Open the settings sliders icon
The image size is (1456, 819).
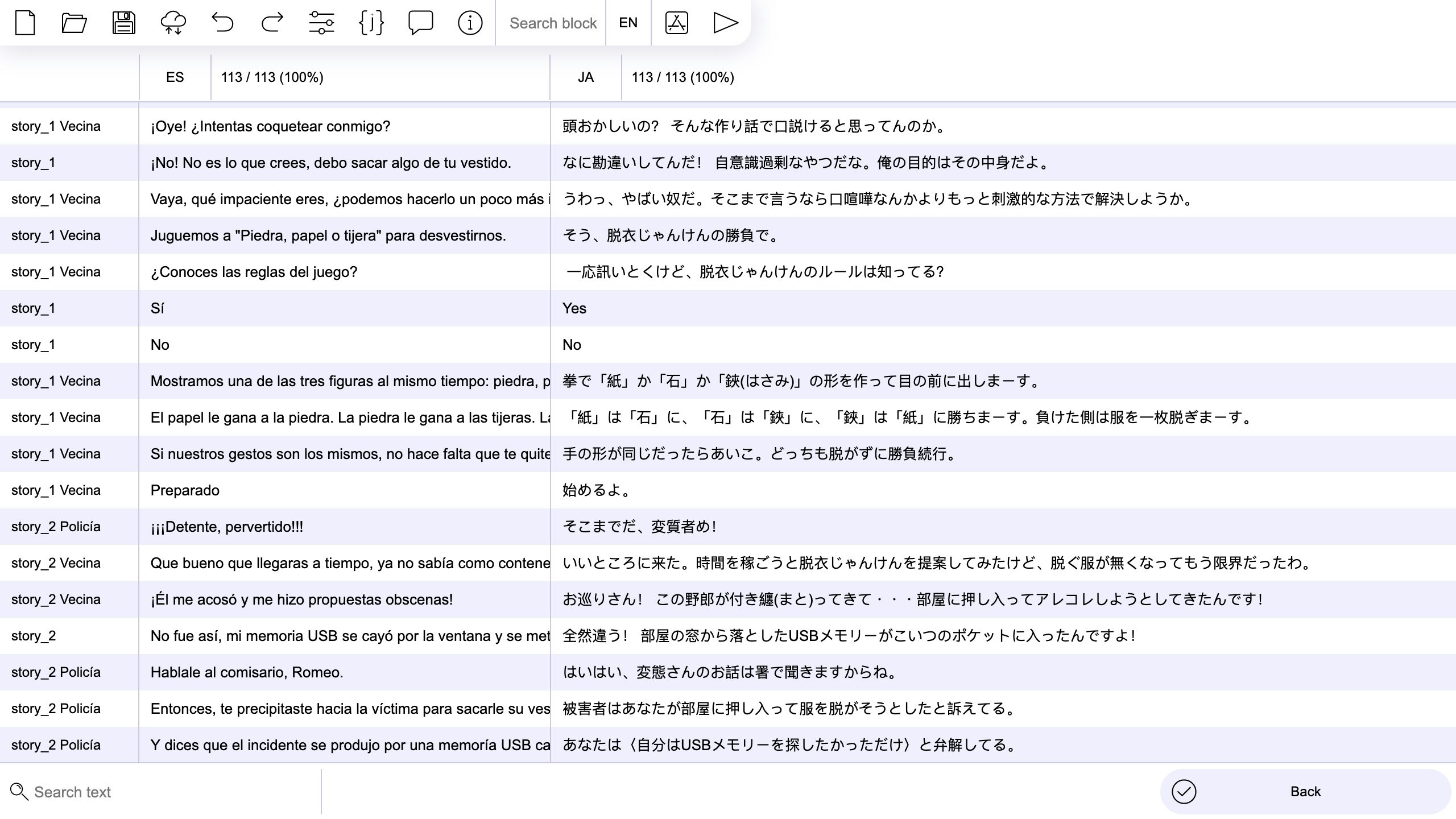(x=321, y=23)
